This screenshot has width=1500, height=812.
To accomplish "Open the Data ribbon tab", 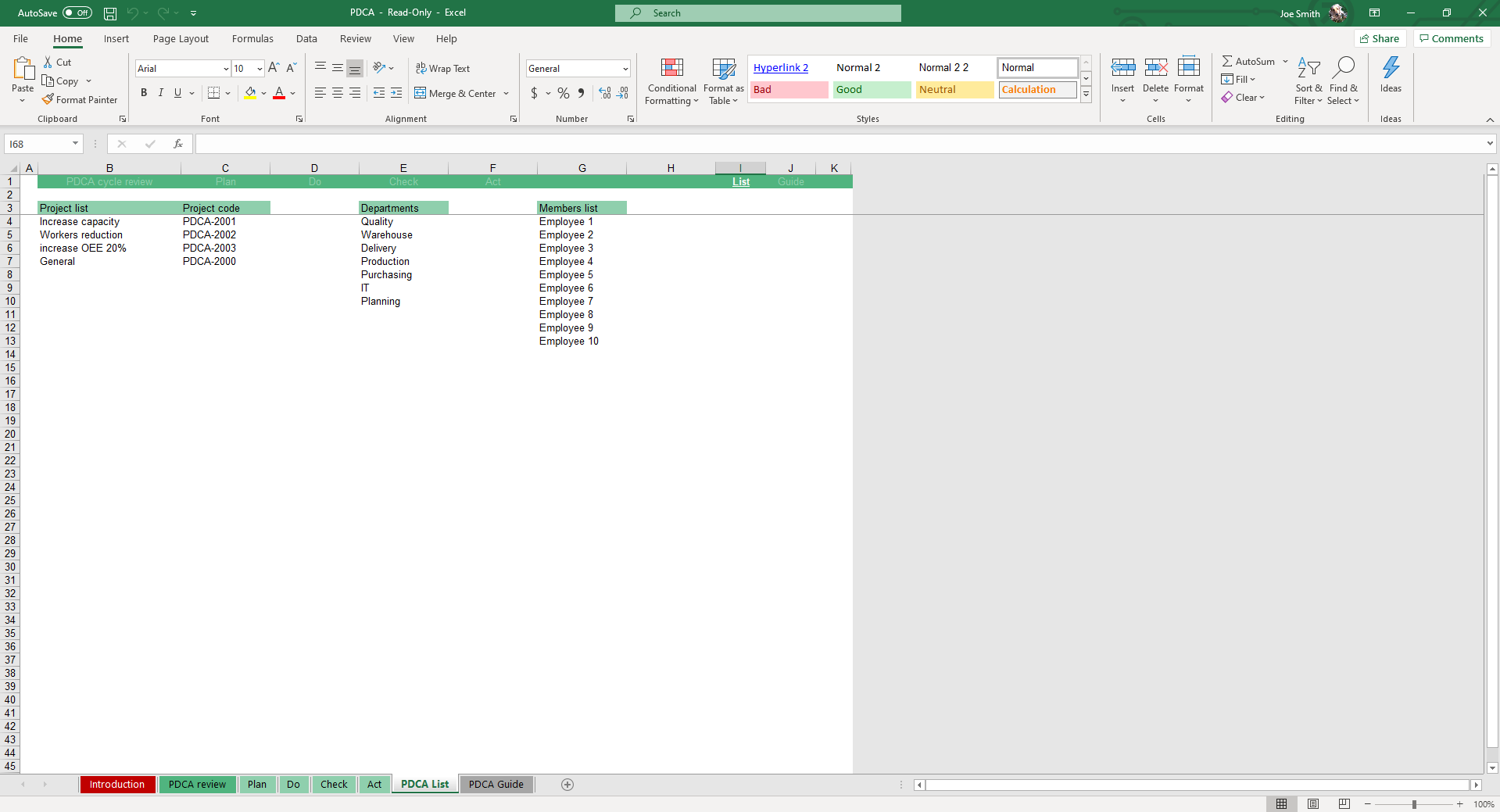I will coord(306,39).
